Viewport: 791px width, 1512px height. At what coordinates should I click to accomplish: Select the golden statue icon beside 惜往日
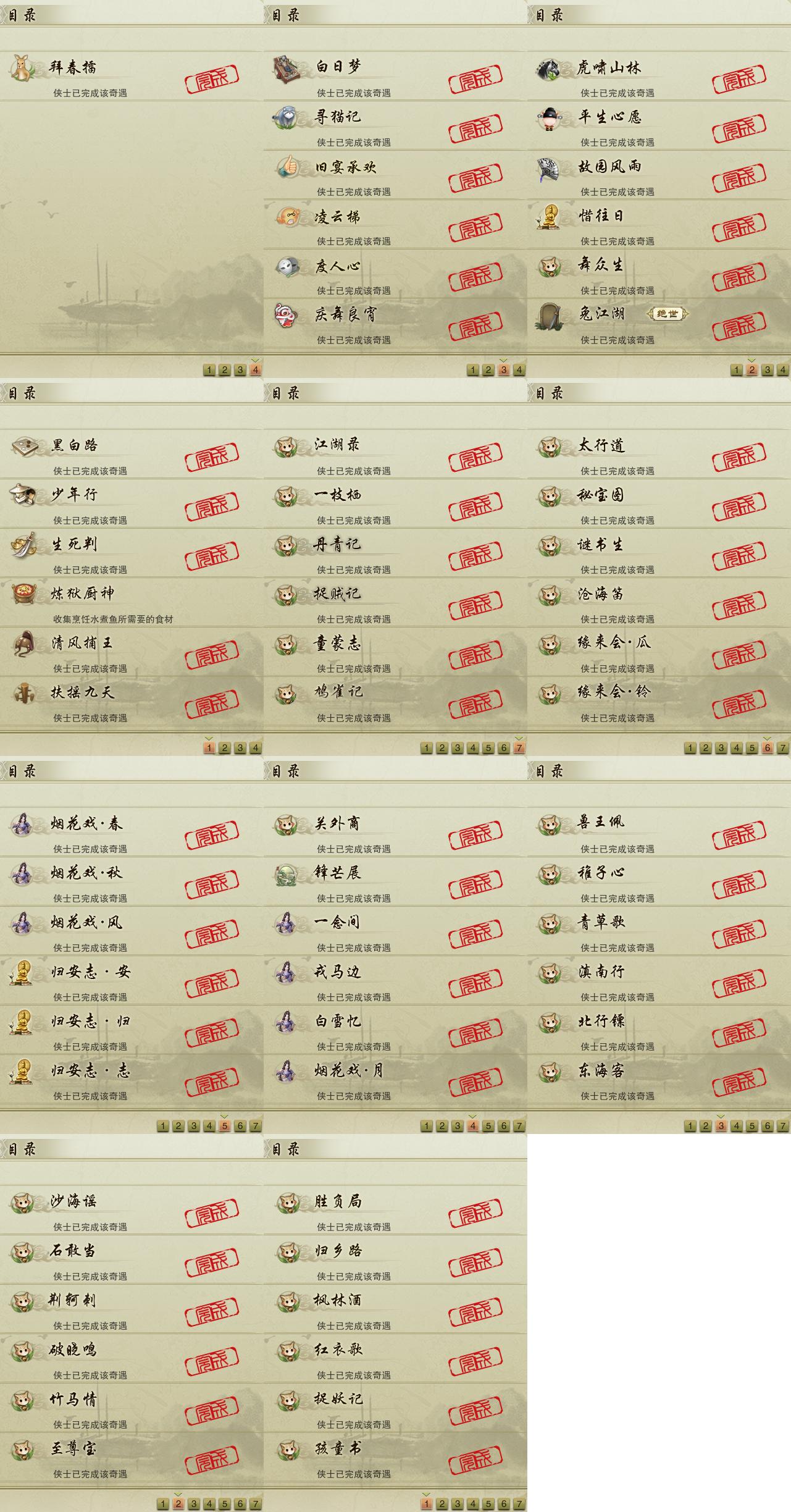coord(550,217)
